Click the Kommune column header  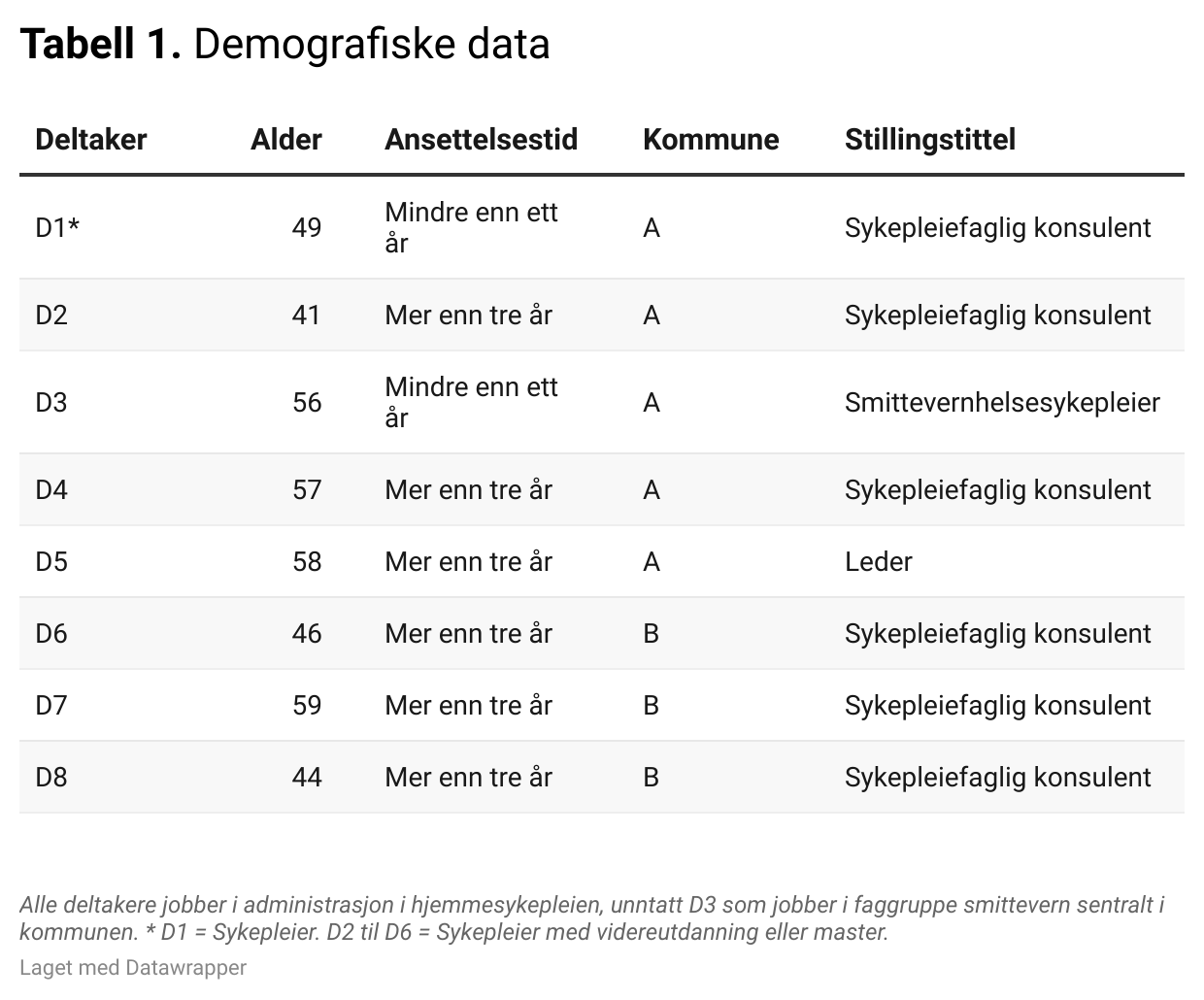pos(711,140)
